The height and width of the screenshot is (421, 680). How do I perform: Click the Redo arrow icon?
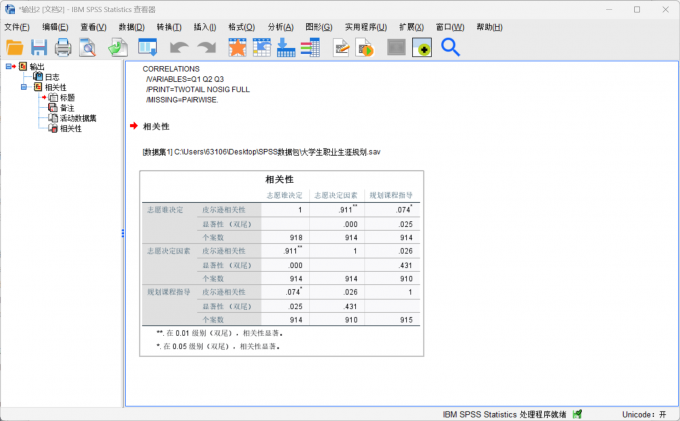206,47
